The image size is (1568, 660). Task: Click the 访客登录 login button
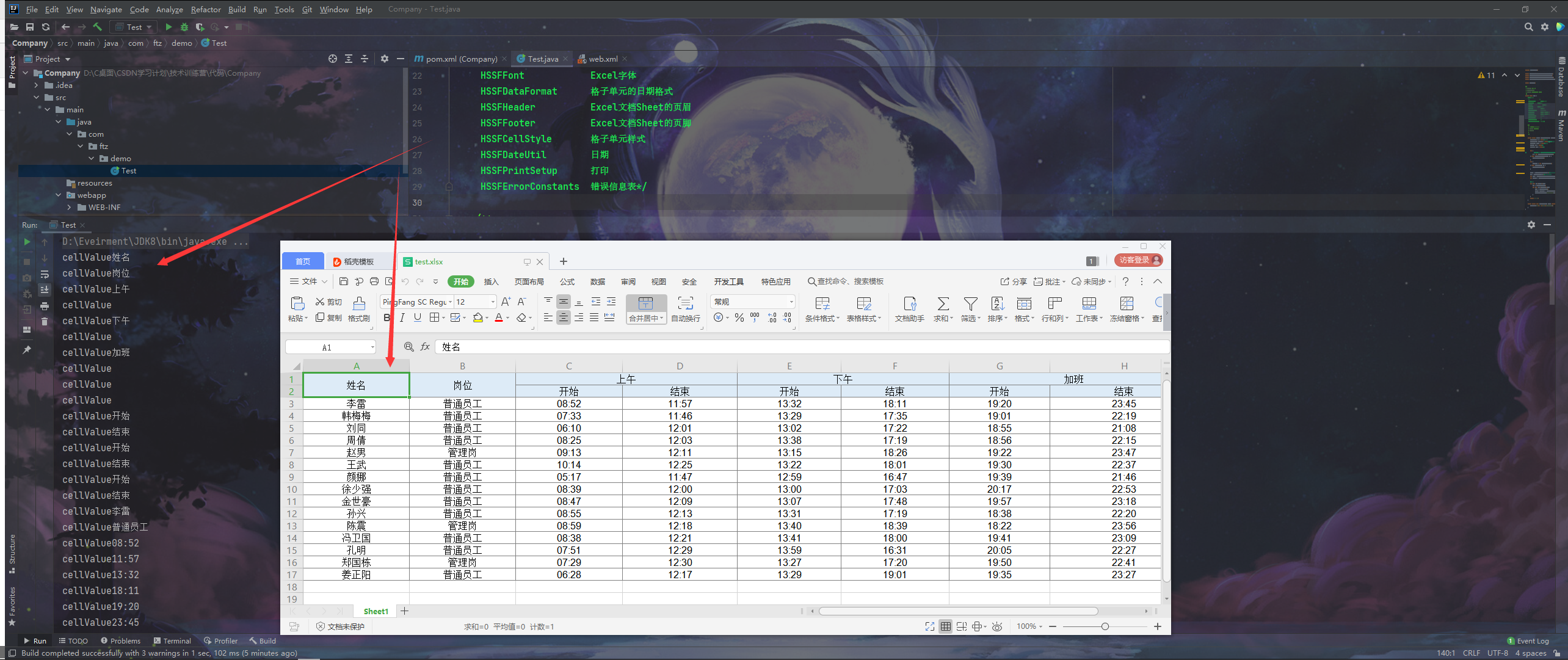tap(1138, 259)
